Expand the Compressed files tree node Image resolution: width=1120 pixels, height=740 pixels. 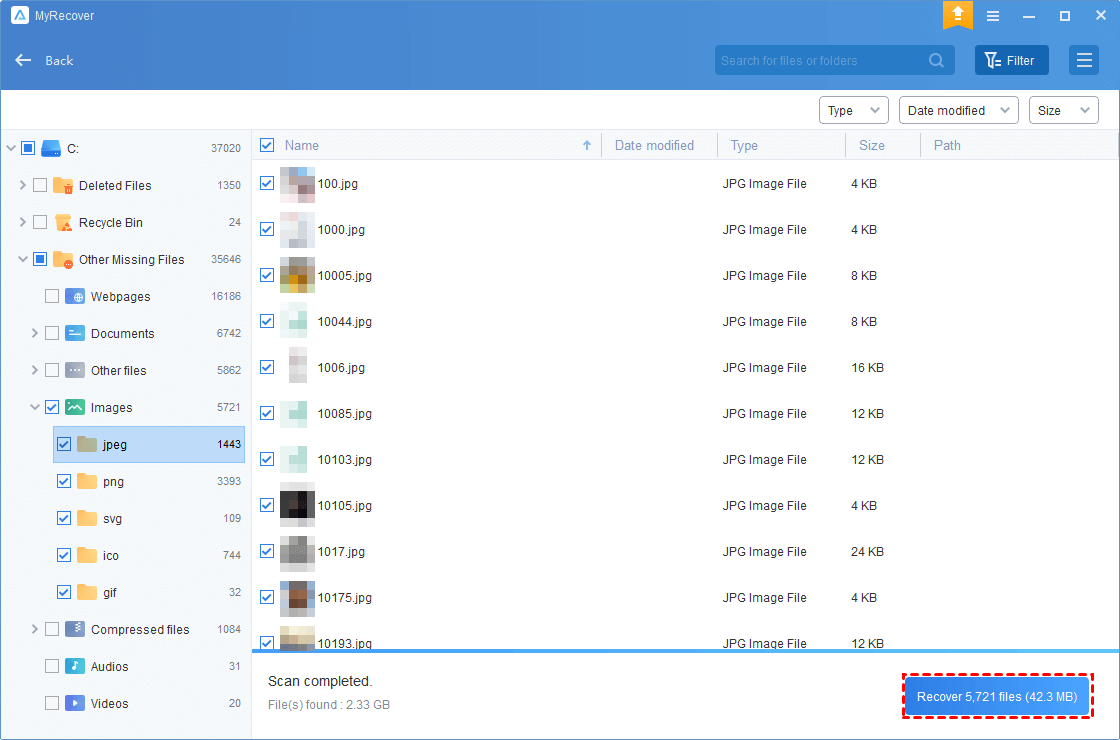point(35,629)
